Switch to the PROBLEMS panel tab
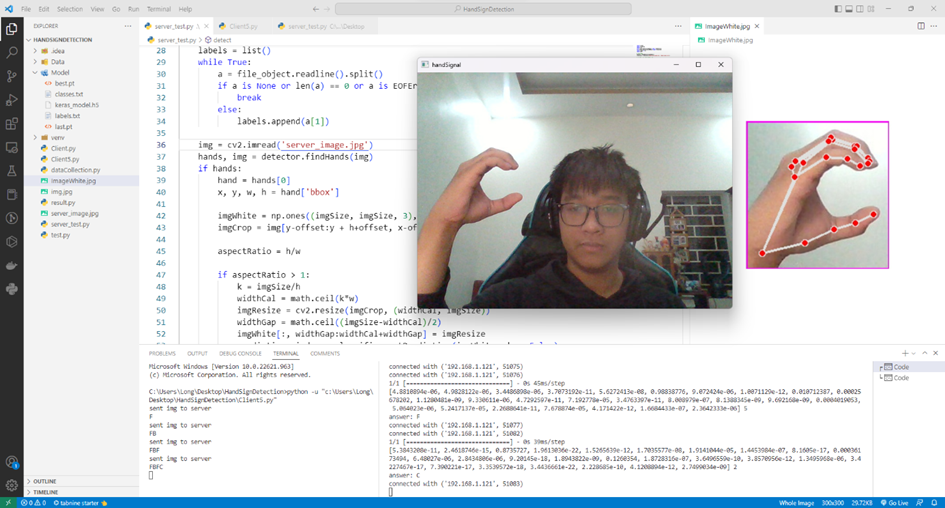Viewport: 945px width, 508px height. pyautogui.click(x=162, y=354)
